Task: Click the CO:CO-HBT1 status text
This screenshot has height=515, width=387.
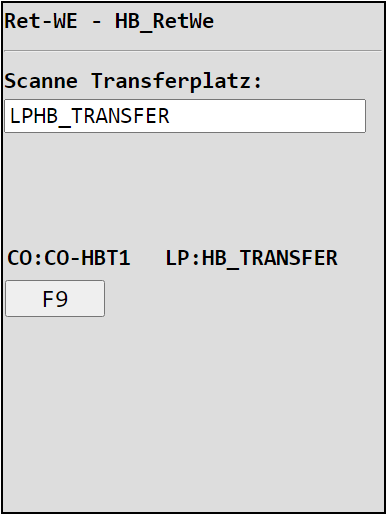Action: [x=69, y=258]
